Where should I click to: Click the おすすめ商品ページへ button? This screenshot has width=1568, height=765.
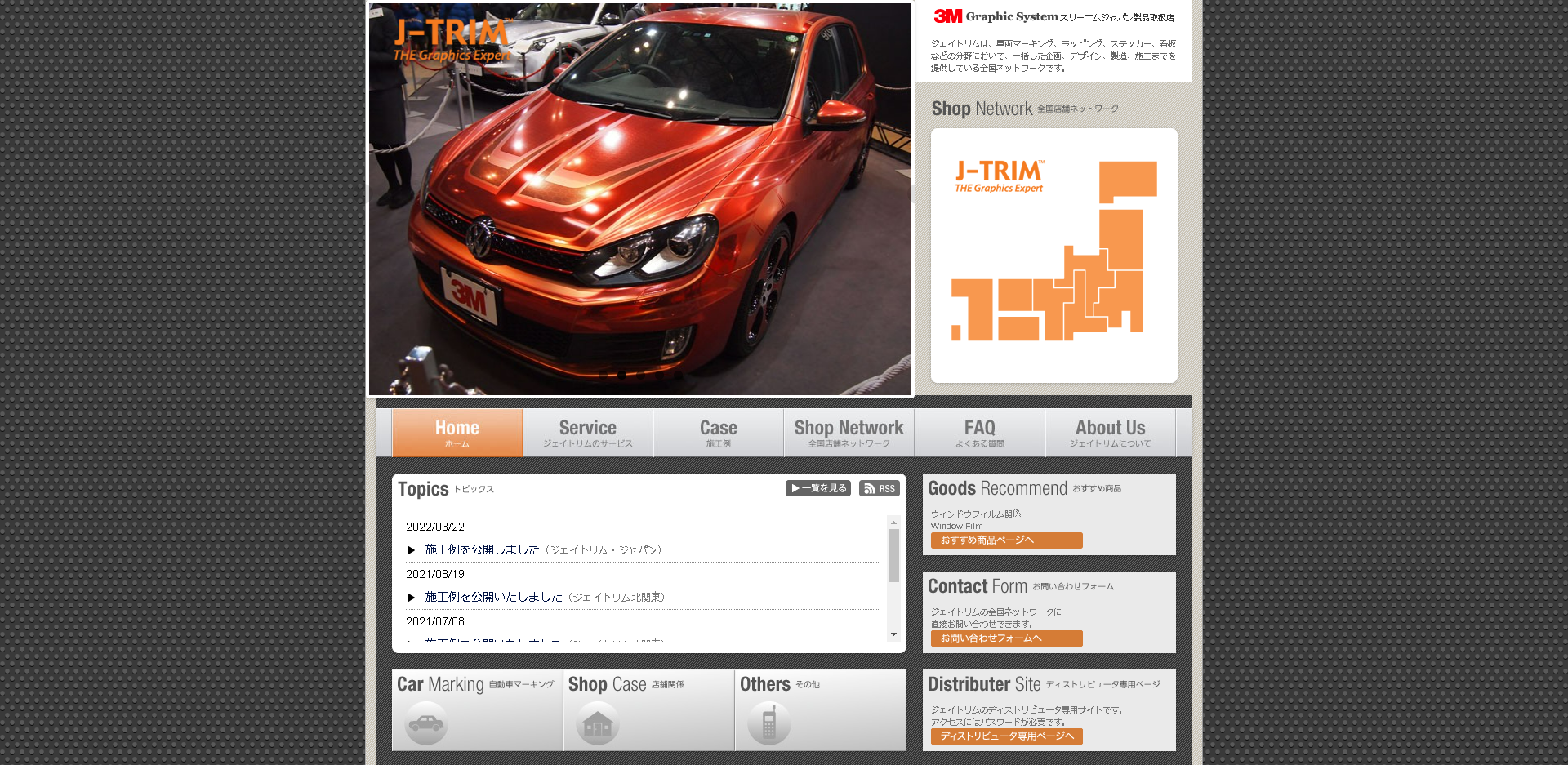coord(1007,540)
